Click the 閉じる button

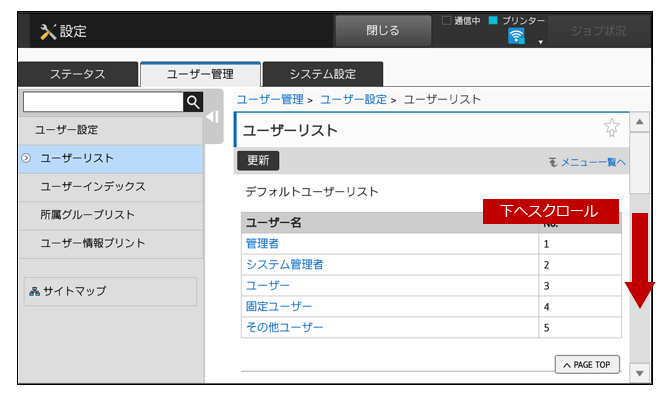click(383, 31)
